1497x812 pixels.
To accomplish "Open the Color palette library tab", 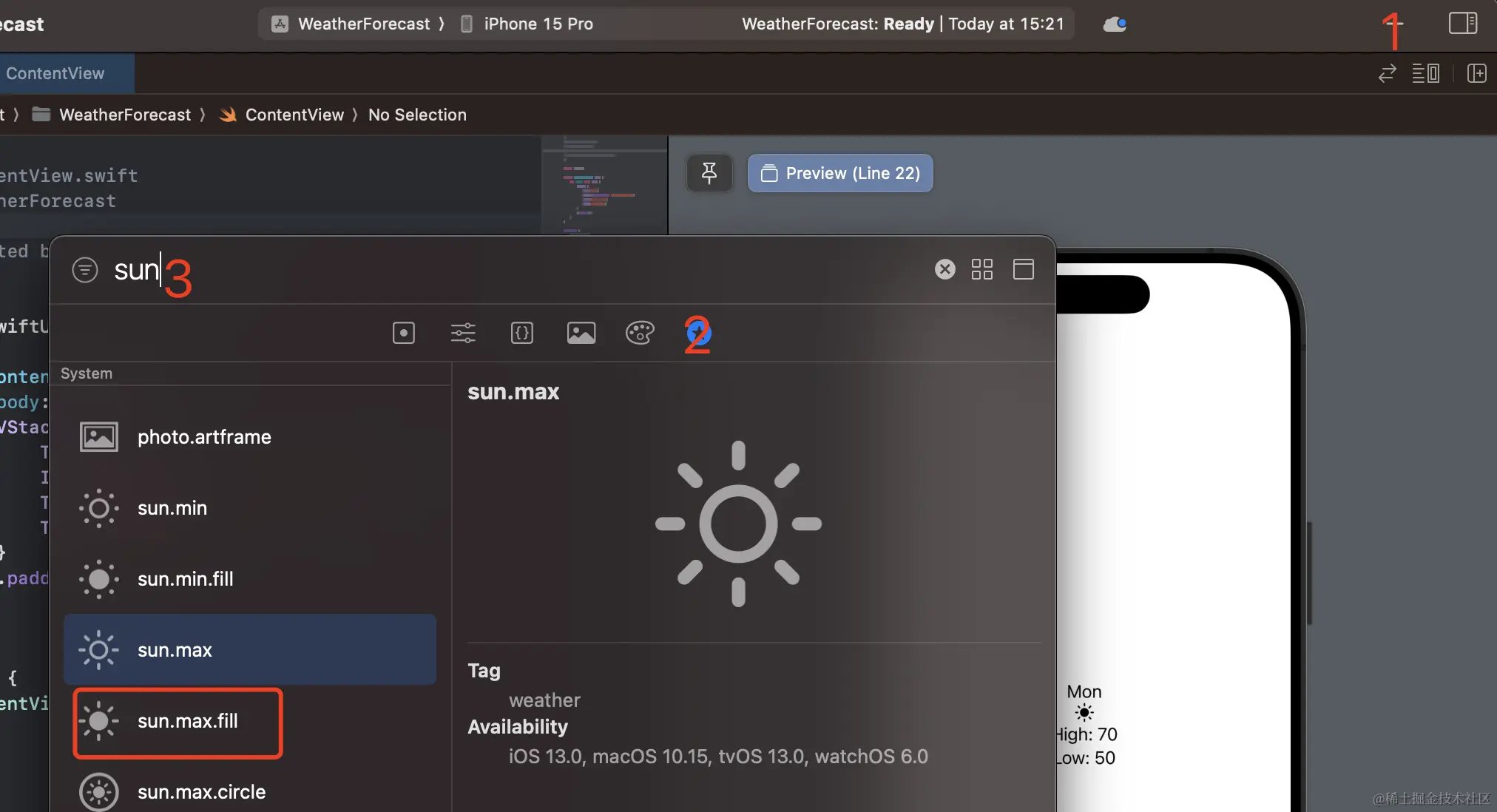I will tap(640, 333).
